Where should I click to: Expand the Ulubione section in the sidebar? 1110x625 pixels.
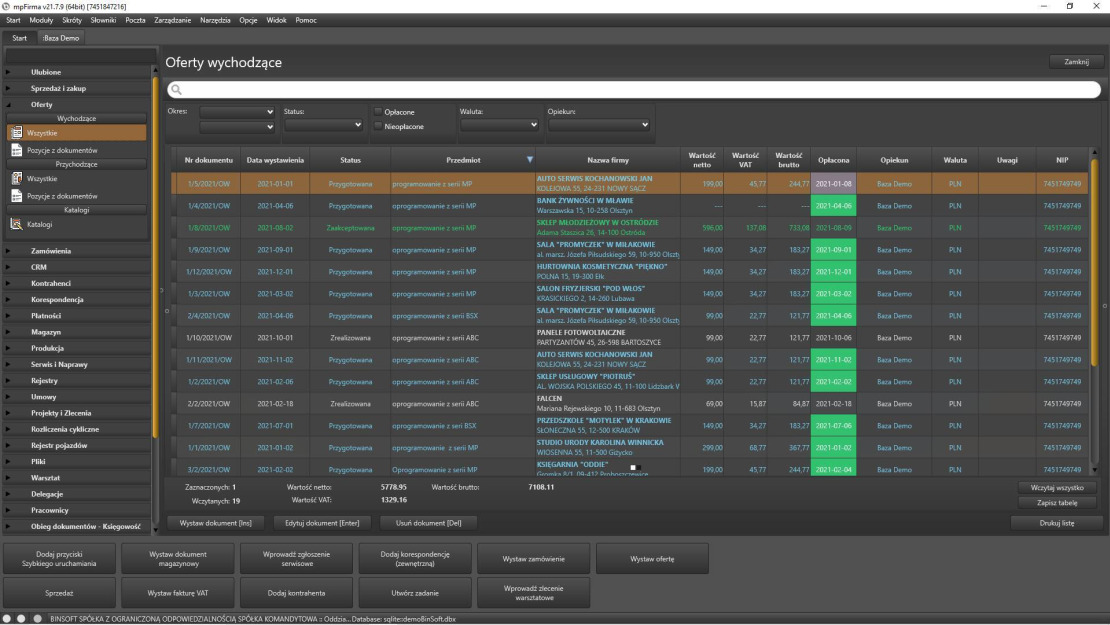click(x=8, y=72)
